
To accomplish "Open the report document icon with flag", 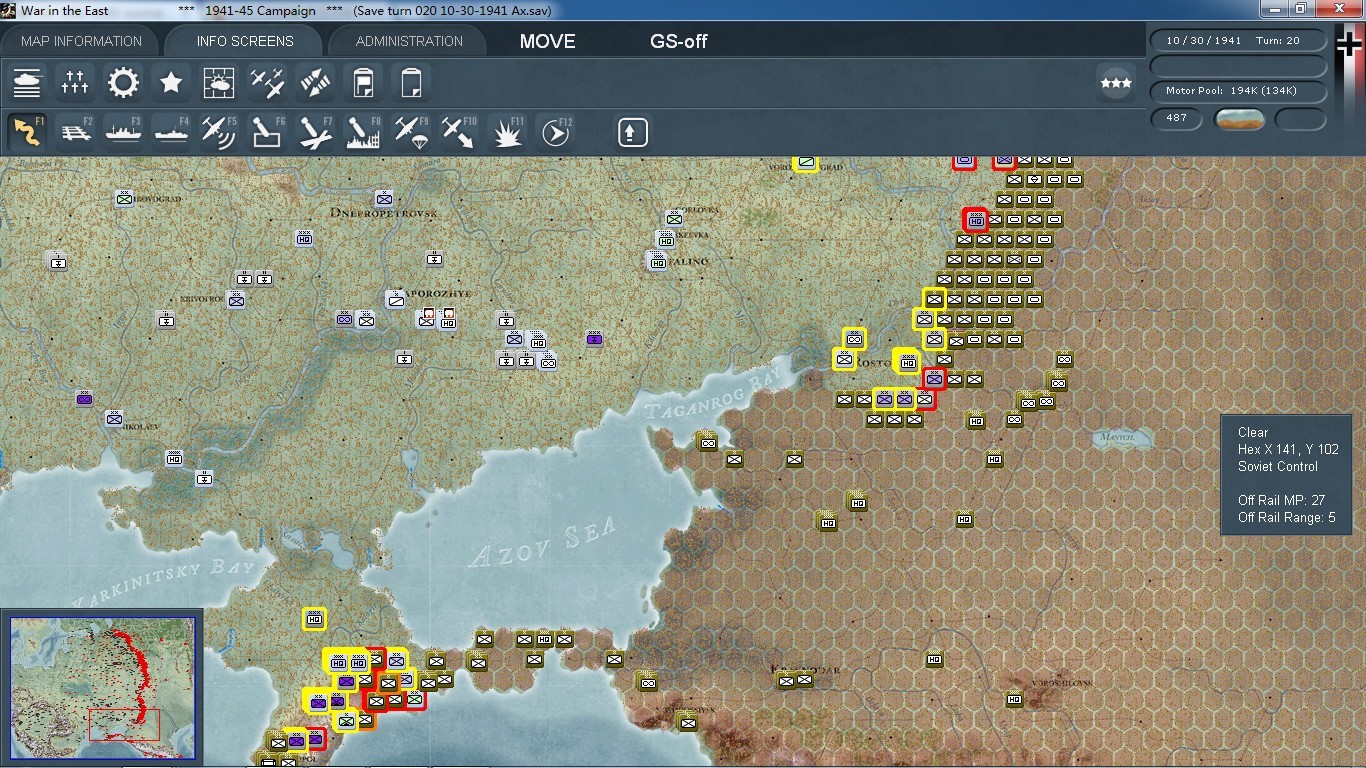I will pos(363,83).
